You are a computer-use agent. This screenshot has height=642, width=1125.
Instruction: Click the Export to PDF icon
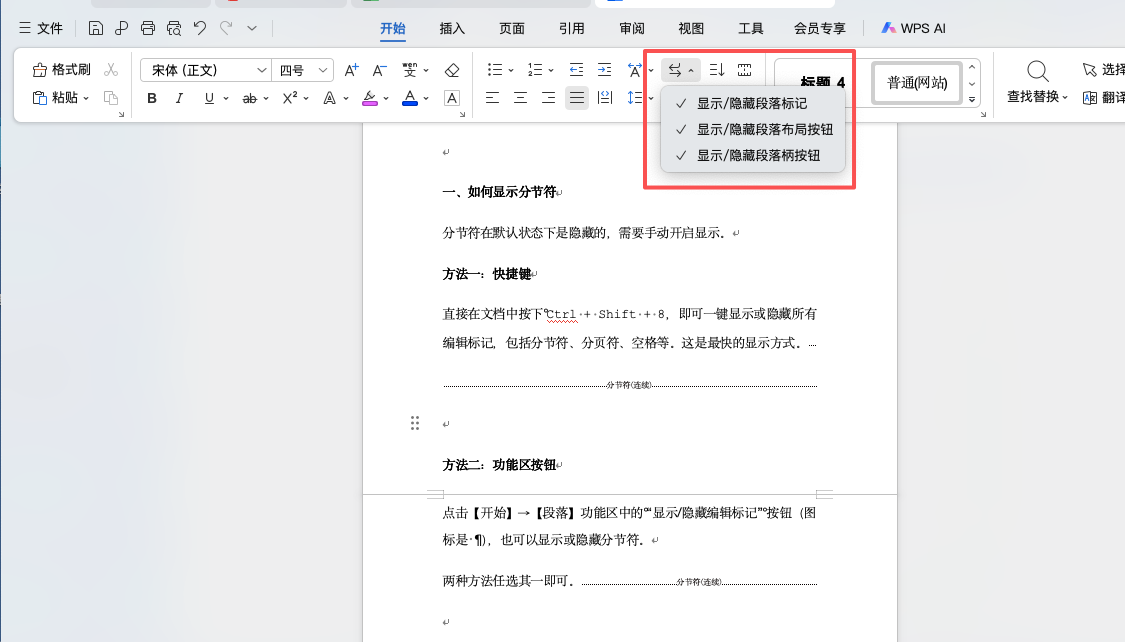pyautogui.click(x=121, y=28)
